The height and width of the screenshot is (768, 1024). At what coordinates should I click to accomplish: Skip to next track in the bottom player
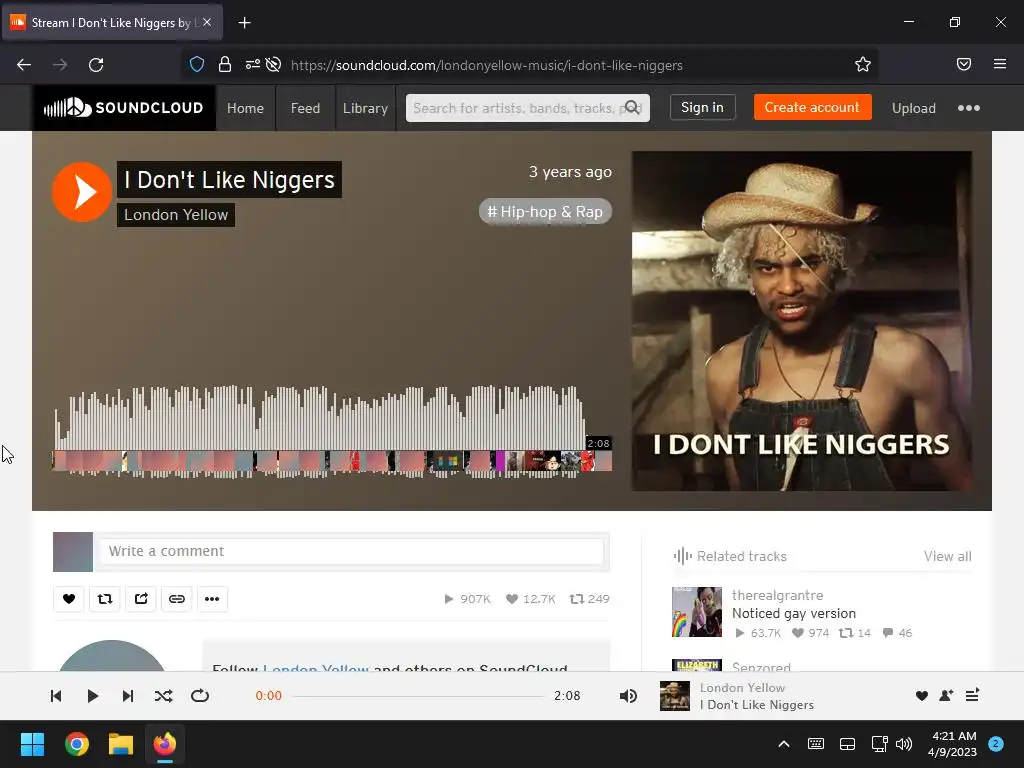[x=128, y=696]
